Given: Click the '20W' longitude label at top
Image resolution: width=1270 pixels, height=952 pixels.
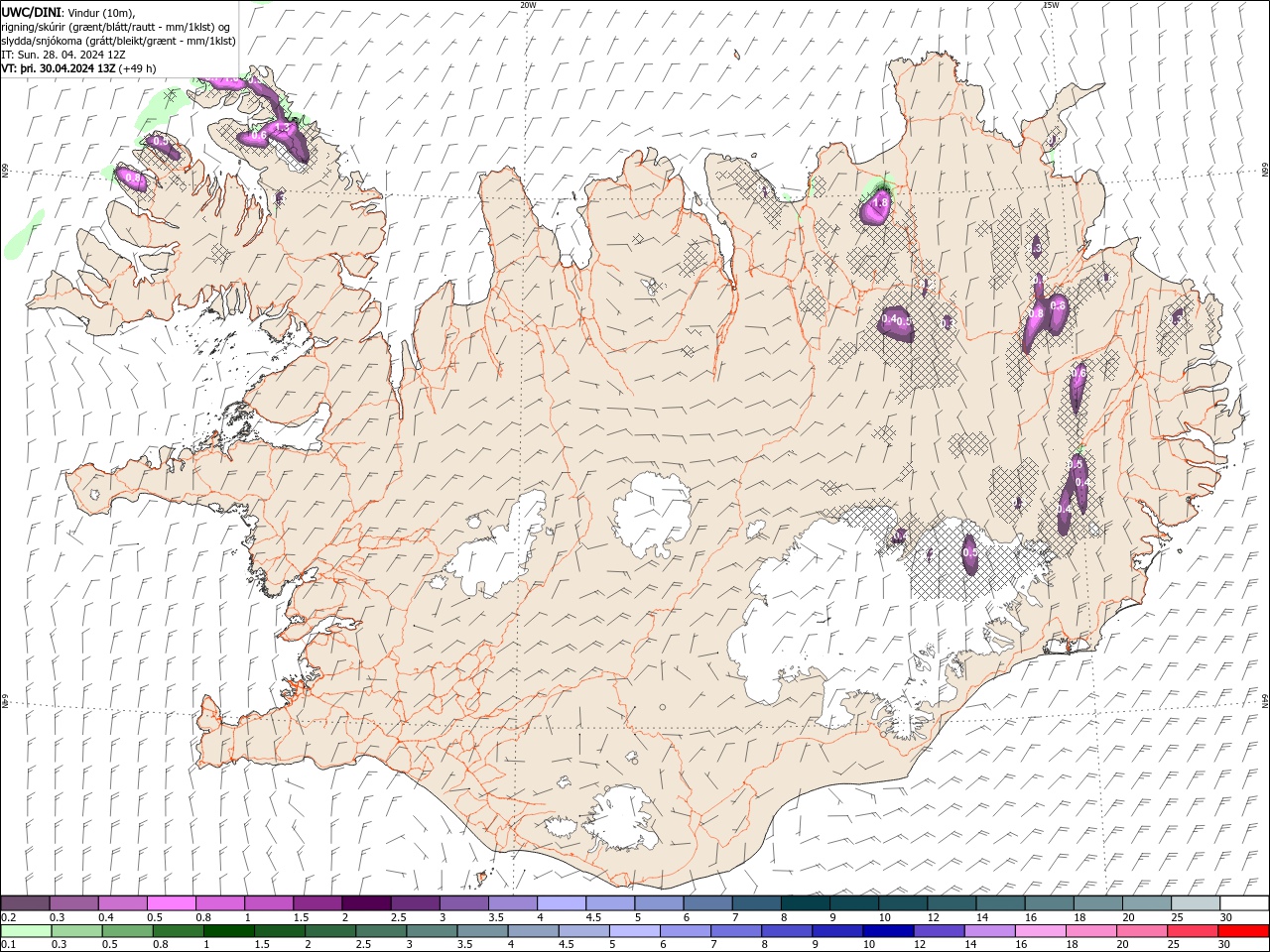Looking at the screenshot, I should tap(528, 5).
